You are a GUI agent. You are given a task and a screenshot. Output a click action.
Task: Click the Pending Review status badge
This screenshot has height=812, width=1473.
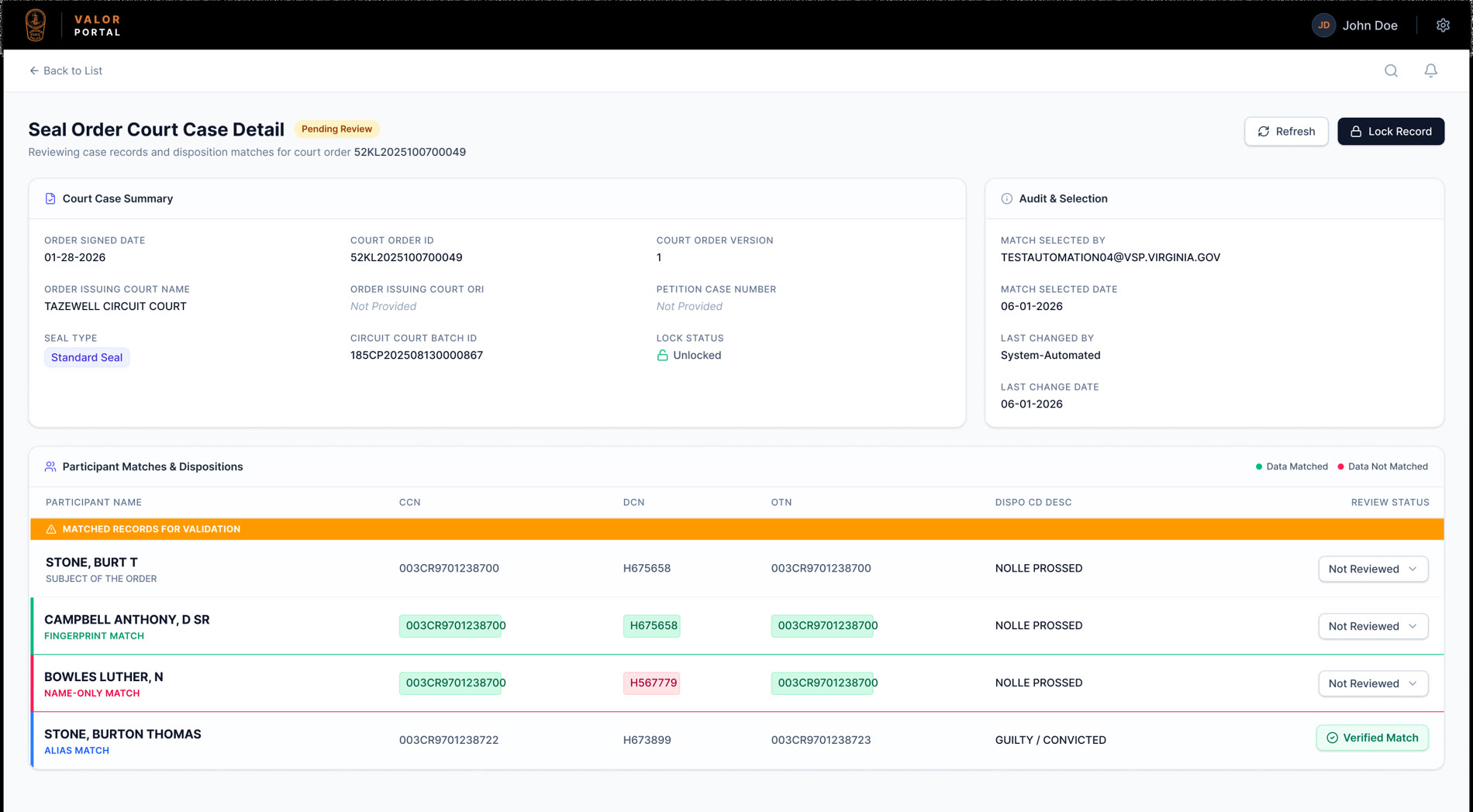[x=336, y=129]
